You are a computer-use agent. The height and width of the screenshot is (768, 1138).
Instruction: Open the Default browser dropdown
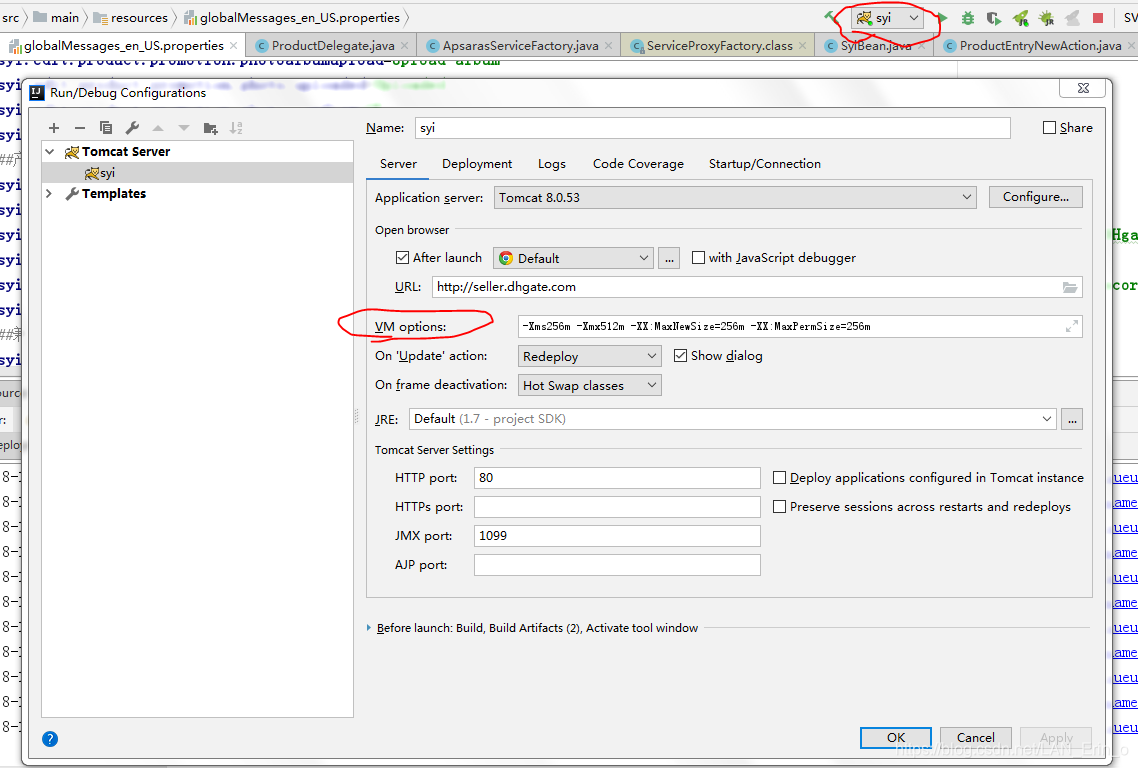coord(573,258)
